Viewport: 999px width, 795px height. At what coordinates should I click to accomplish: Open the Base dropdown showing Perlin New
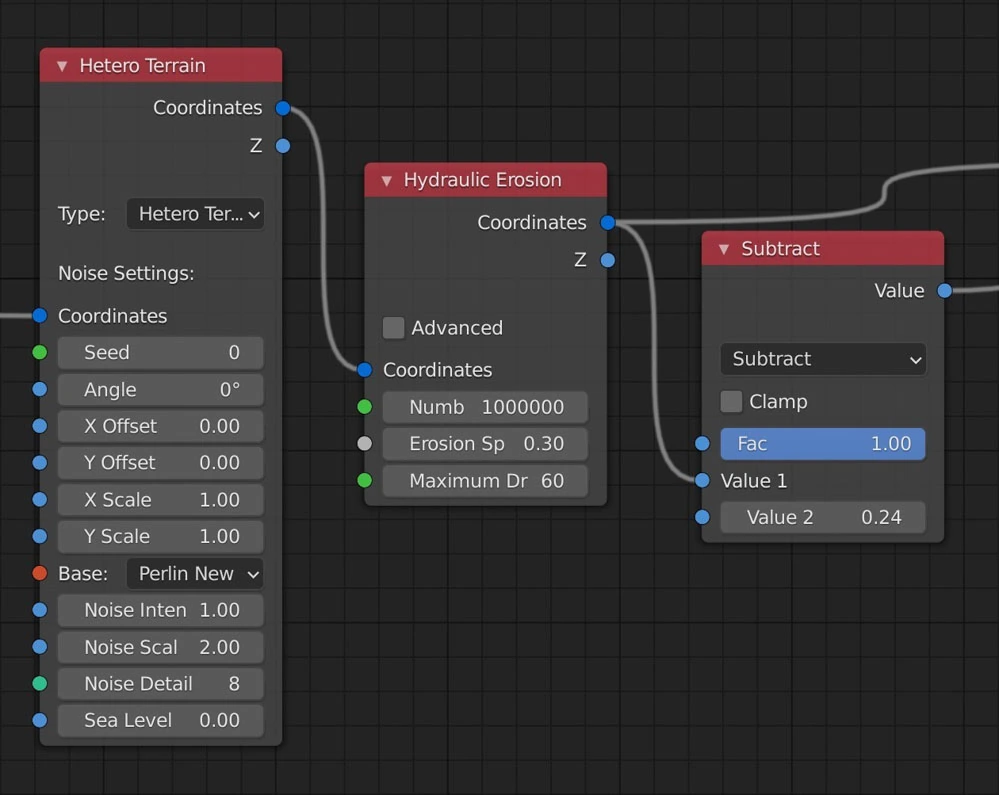pos(194,573)
